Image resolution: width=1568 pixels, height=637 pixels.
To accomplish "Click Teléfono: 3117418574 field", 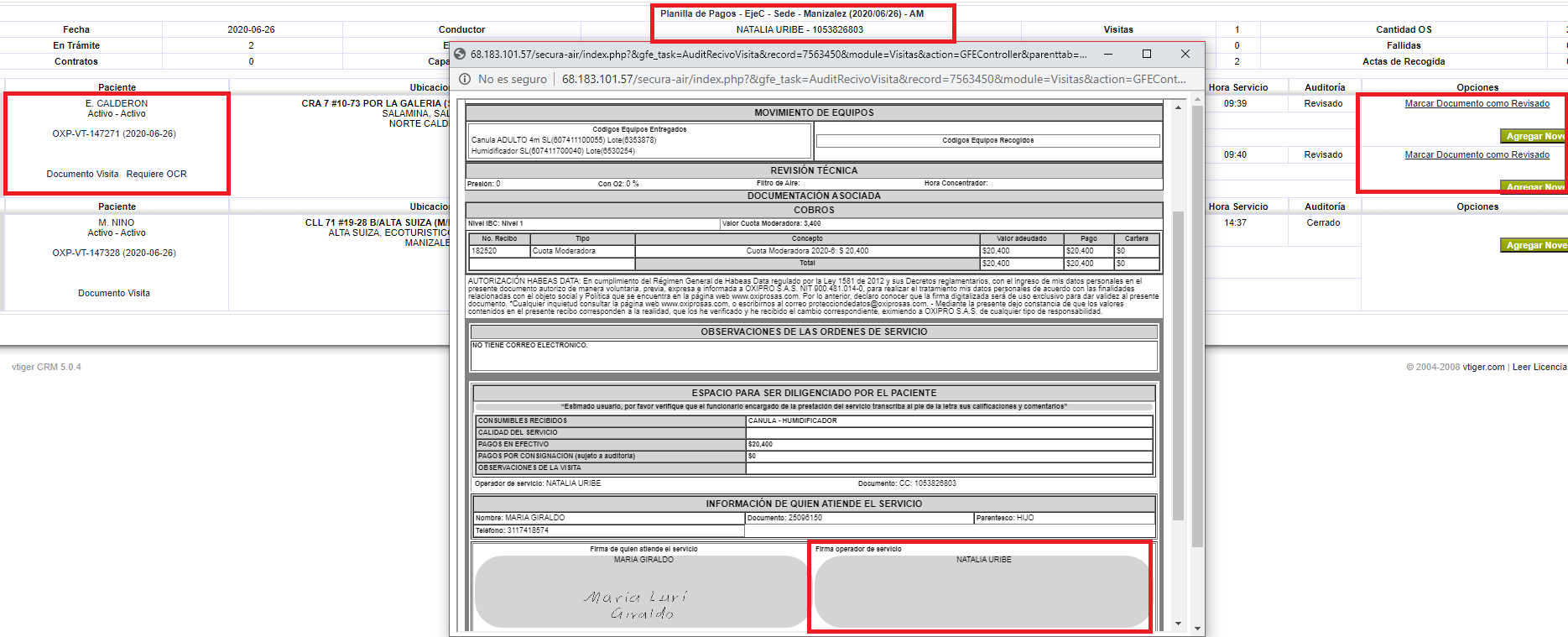I will point(609,530).
